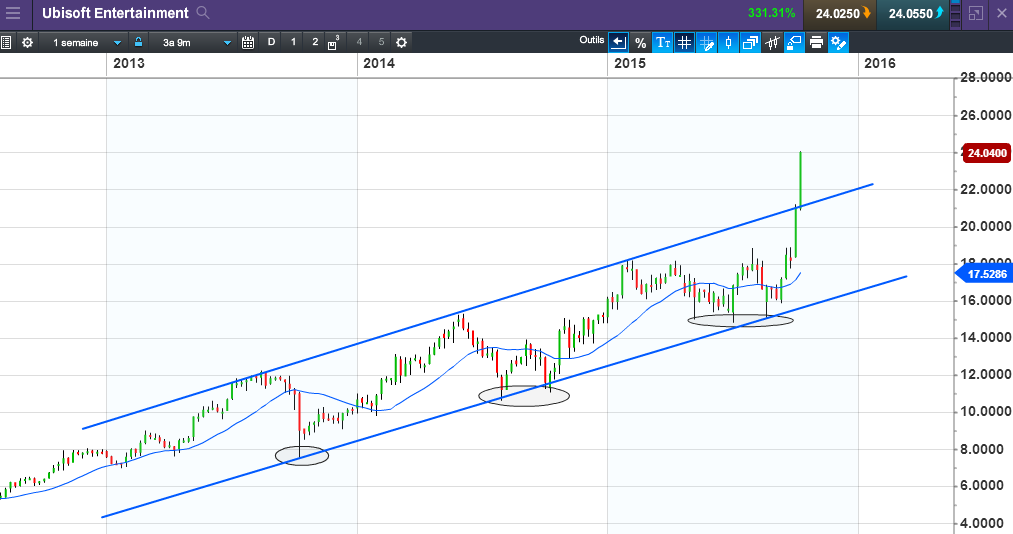This screenshot has width=1013, height=534.
Task: Toggle the grid lines icon
Action: (x=684, y=43)
